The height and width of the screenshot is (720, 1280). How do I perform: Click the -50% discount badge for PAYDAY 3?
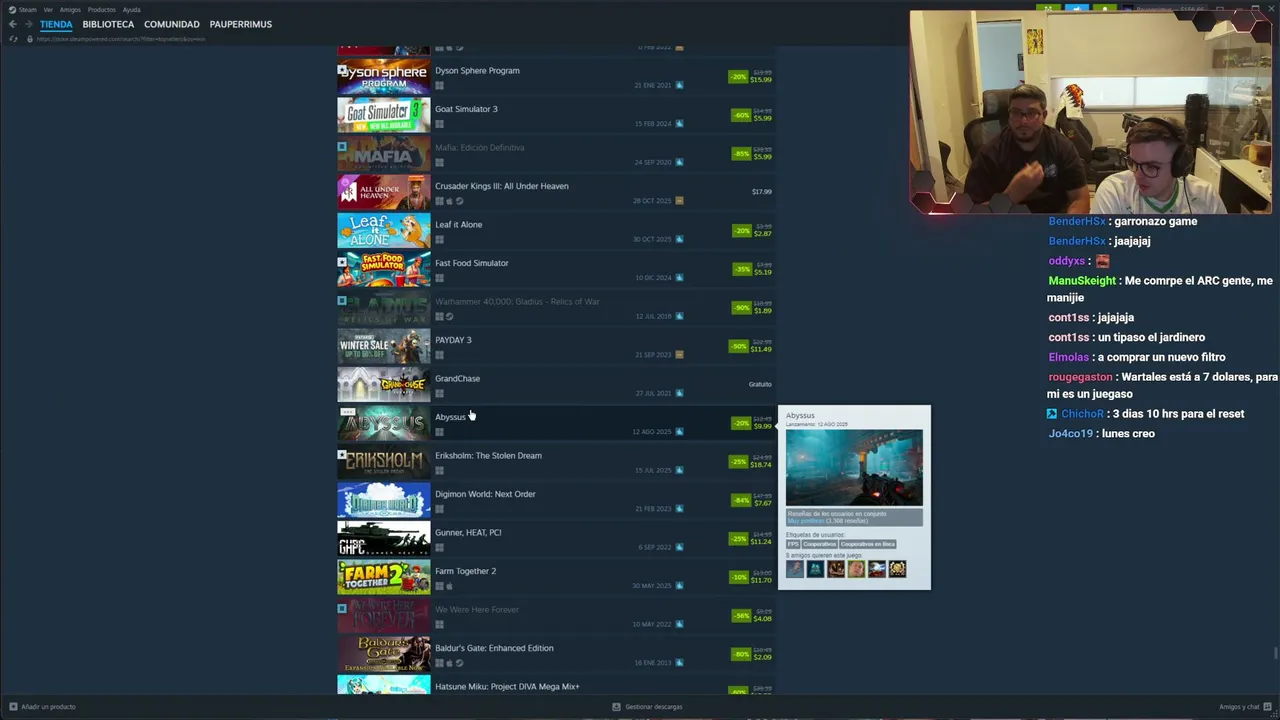tap(739, 346)
